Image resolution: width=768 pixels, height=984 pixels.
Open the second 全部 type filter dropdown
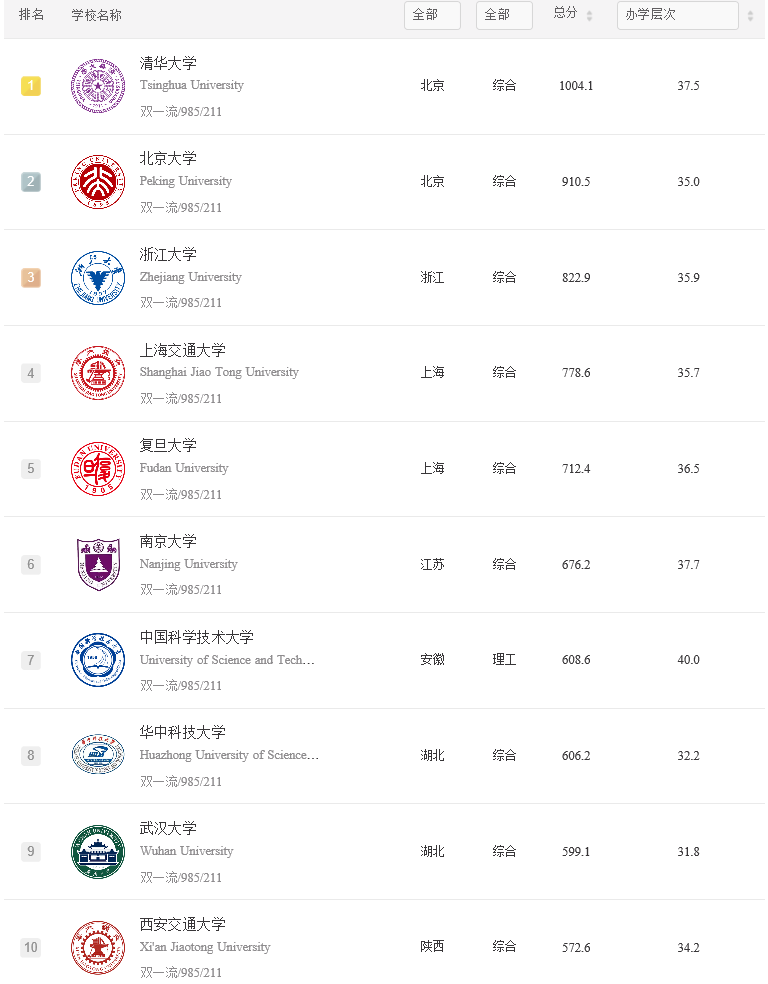pyautogui.click(x=504, y=15)
